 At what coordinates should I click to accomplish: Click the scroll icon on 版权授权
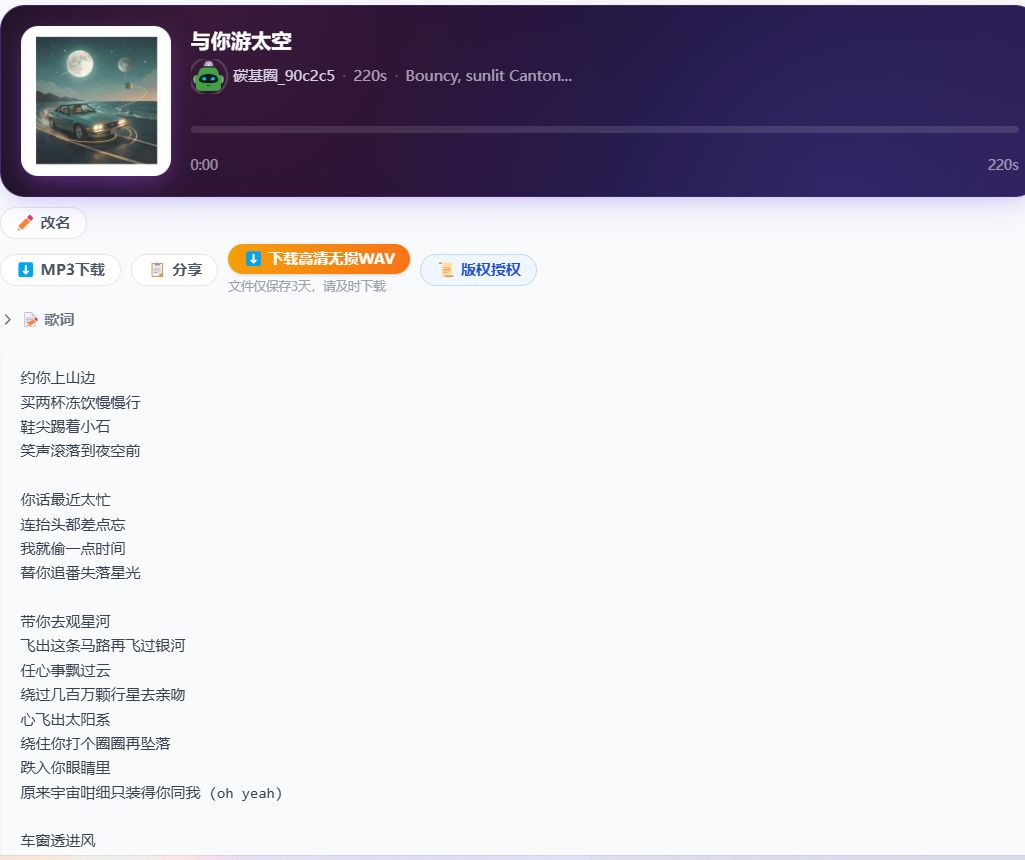(x=446, y=270)
